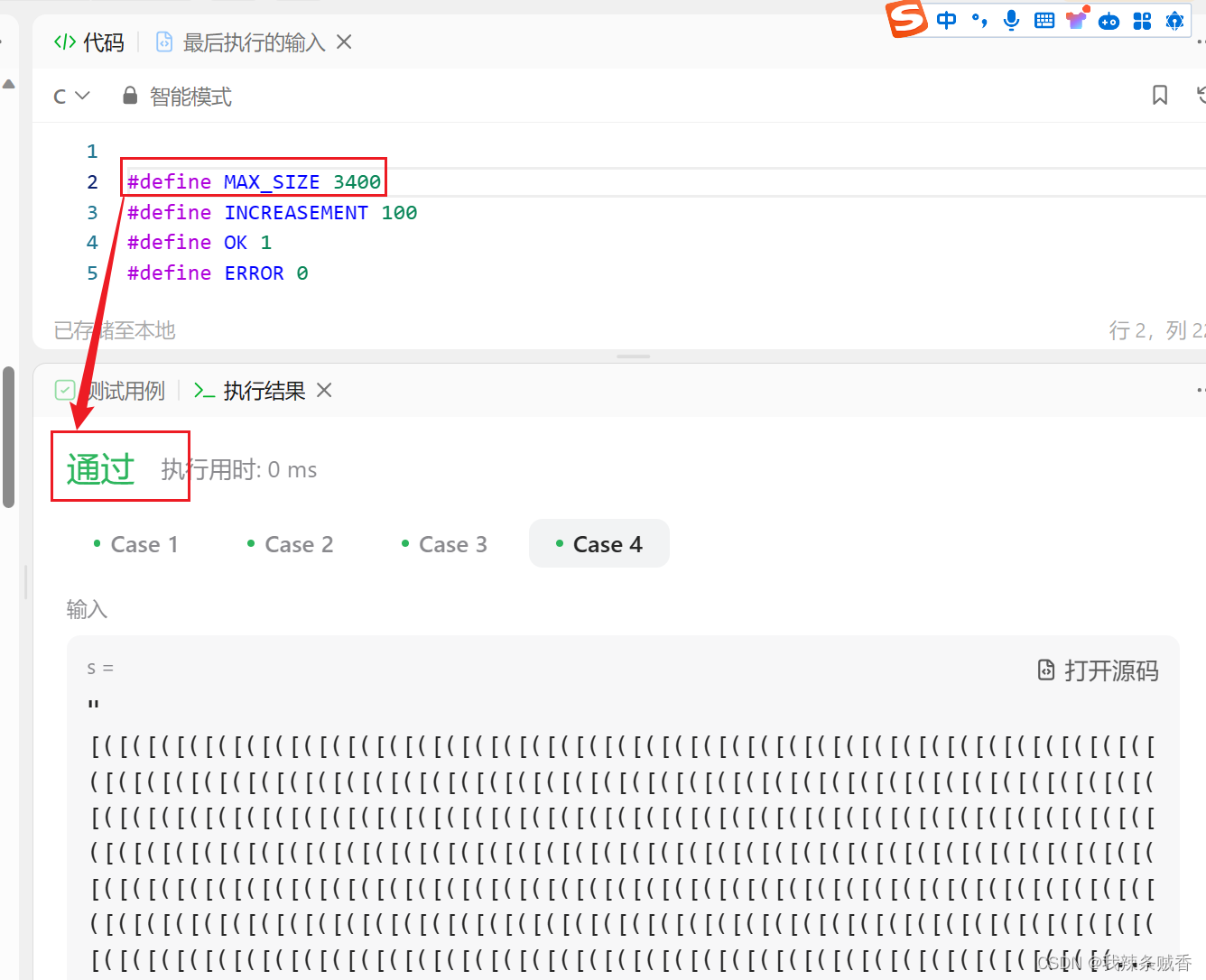Viewport: 1206px width, 980px height.
Task: Open the Sogou virtual keyboard icon
Action: click(x=1044, y=20)
